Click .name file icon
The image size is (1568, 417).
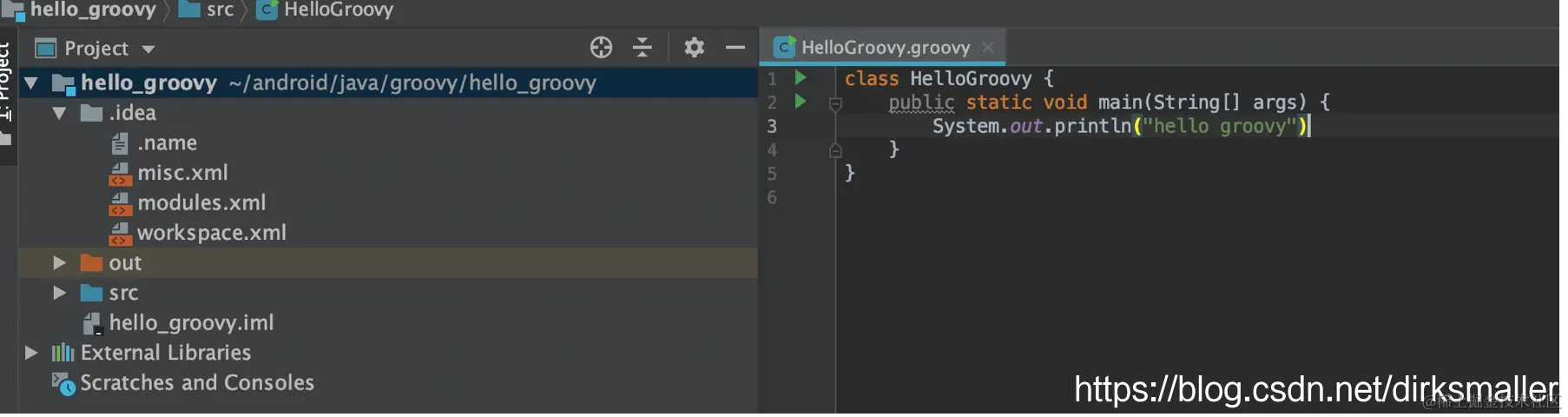[x=120, y=143]
